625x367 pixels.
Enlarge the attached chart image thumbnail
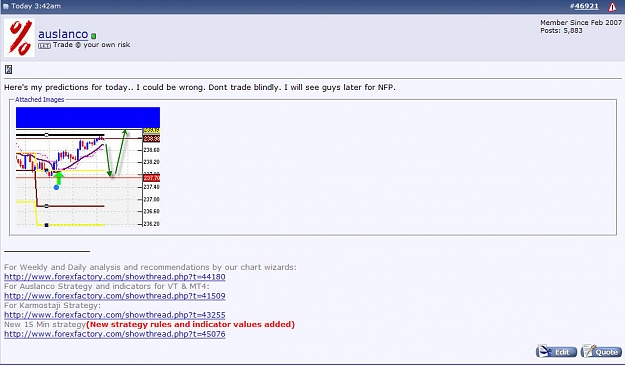pos(88,167)
